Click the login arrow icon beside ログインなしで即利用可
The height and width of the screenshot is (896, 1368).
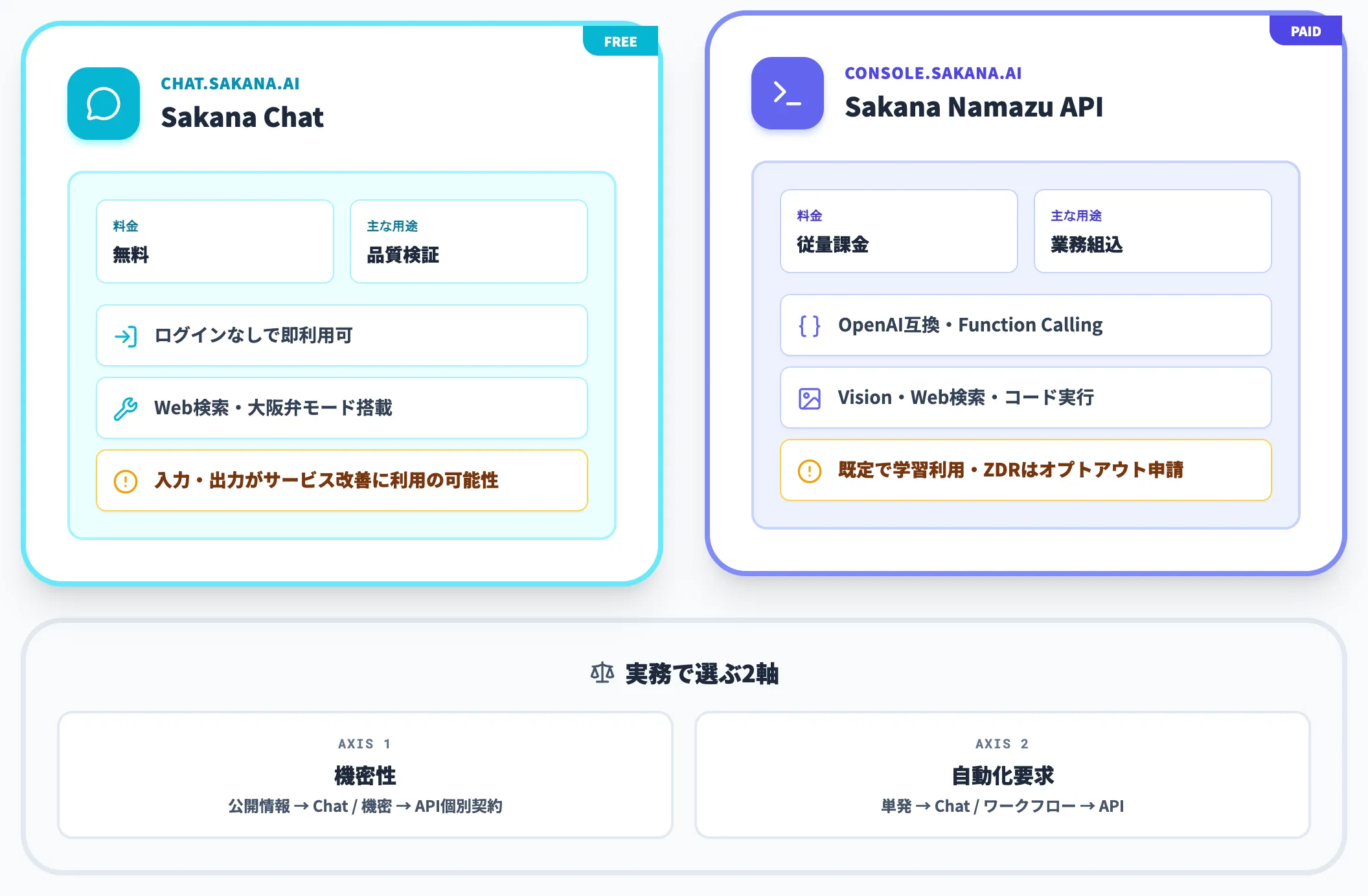pos(126,336)
